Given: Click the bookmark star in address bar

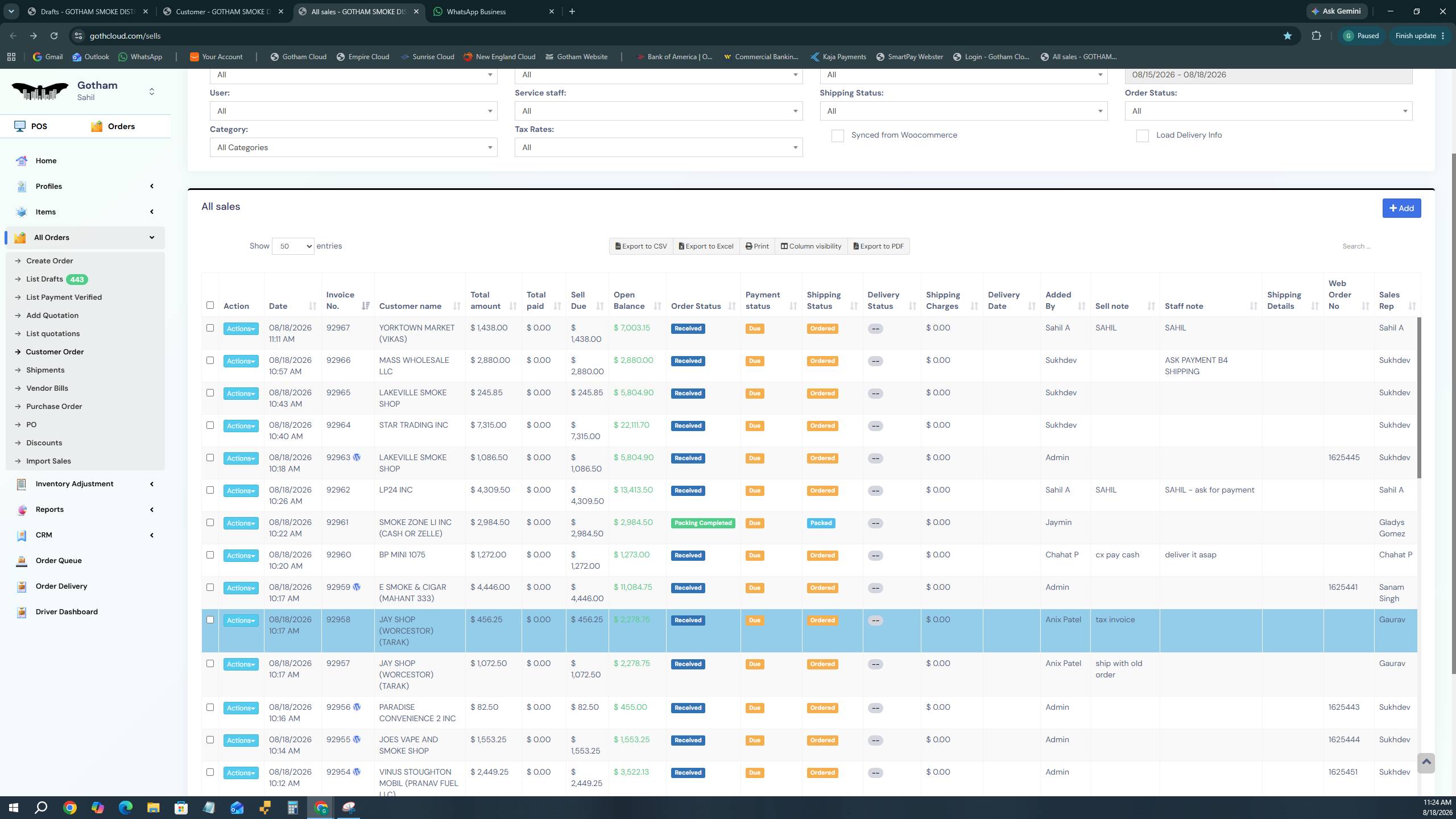Looking at the screenshot, I should tap(1288, 36).
